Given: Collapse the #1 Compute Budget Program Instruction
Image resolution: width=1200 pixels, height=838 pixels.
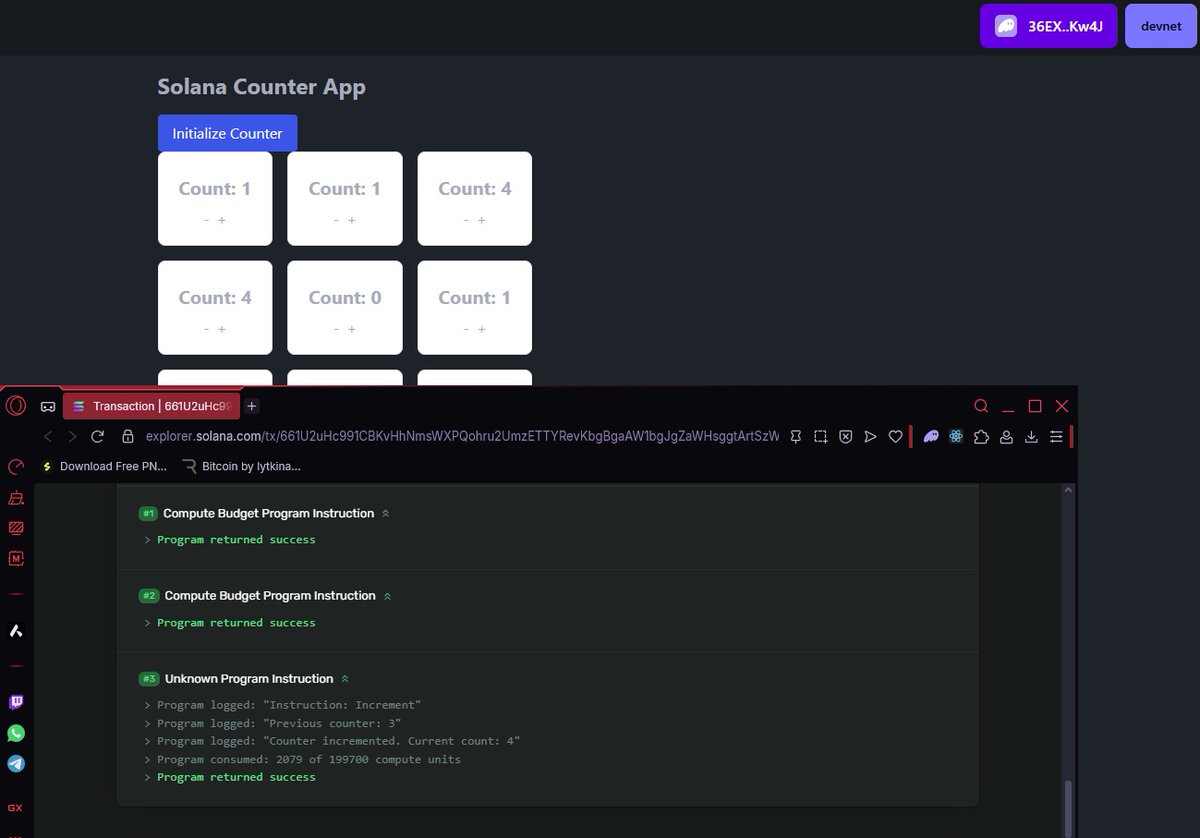Looking at the screenshot, I should pyautogui.click(x=386, y=514).
